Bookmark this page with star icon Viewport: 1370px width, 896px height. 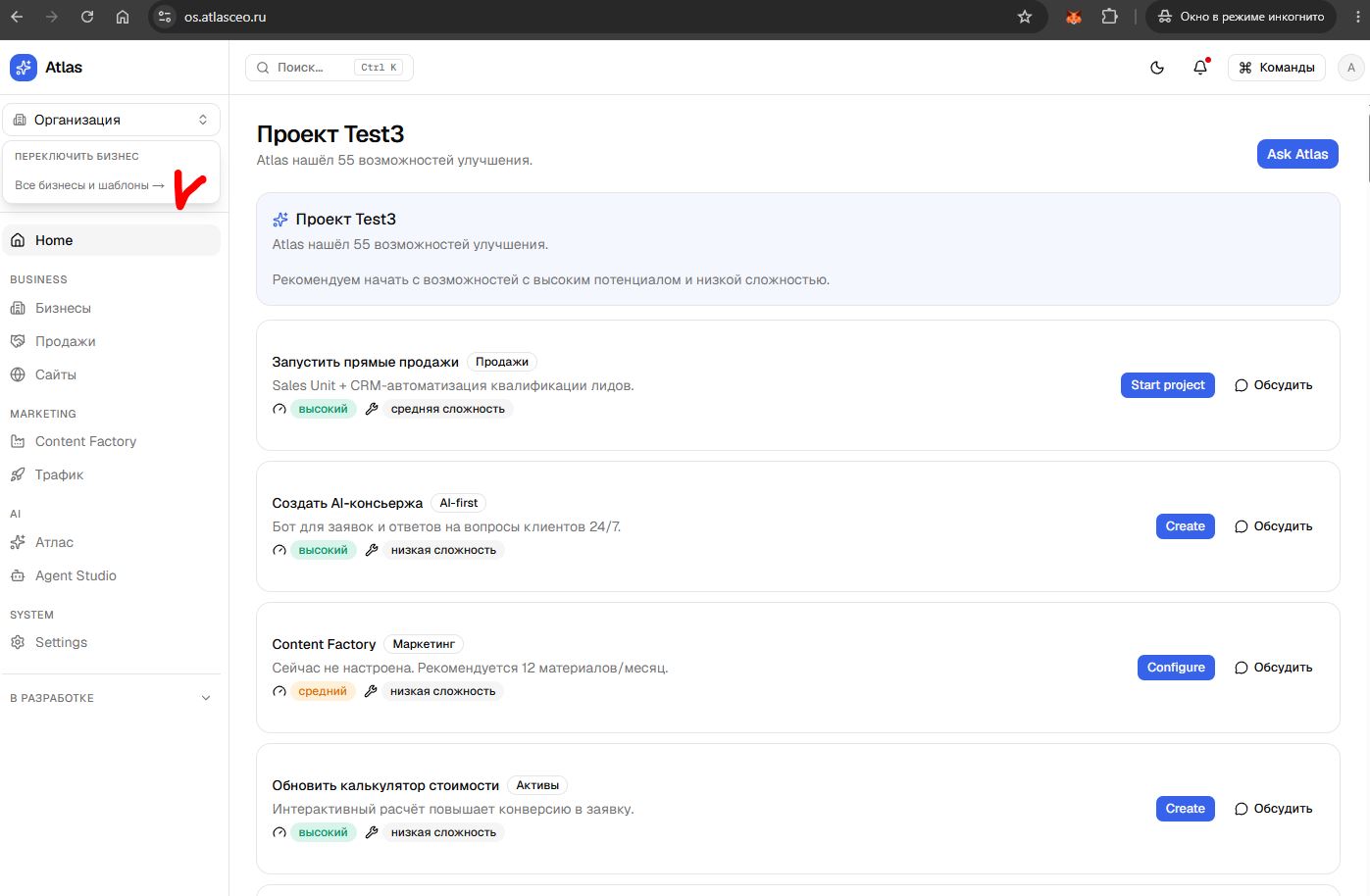pyautogui.click(x=1025, y=17)
